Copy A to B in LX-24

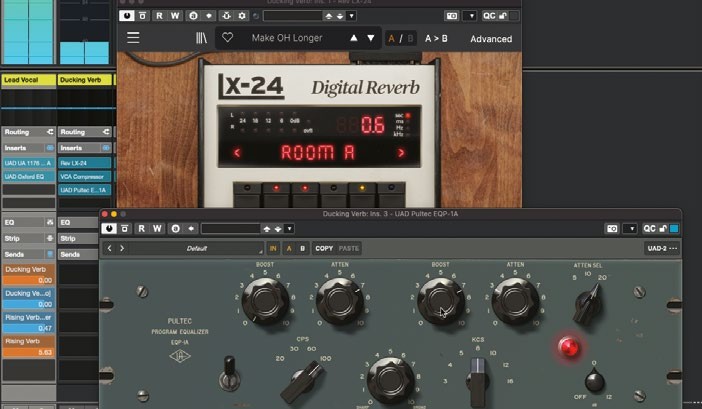click(x=436, y=38)
